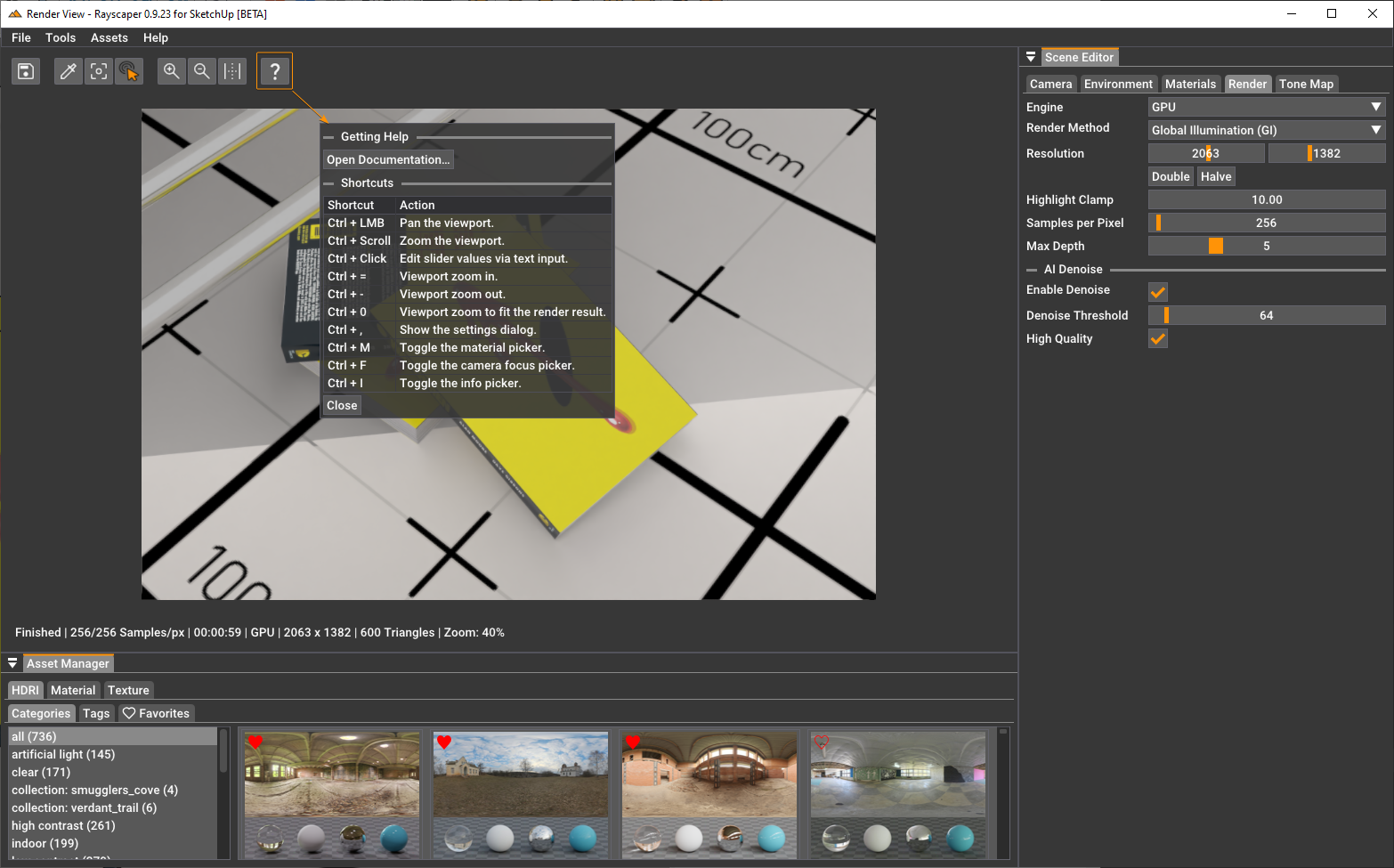
Task: Click the Shortcut column header
Action: click(x=359, y=205)
